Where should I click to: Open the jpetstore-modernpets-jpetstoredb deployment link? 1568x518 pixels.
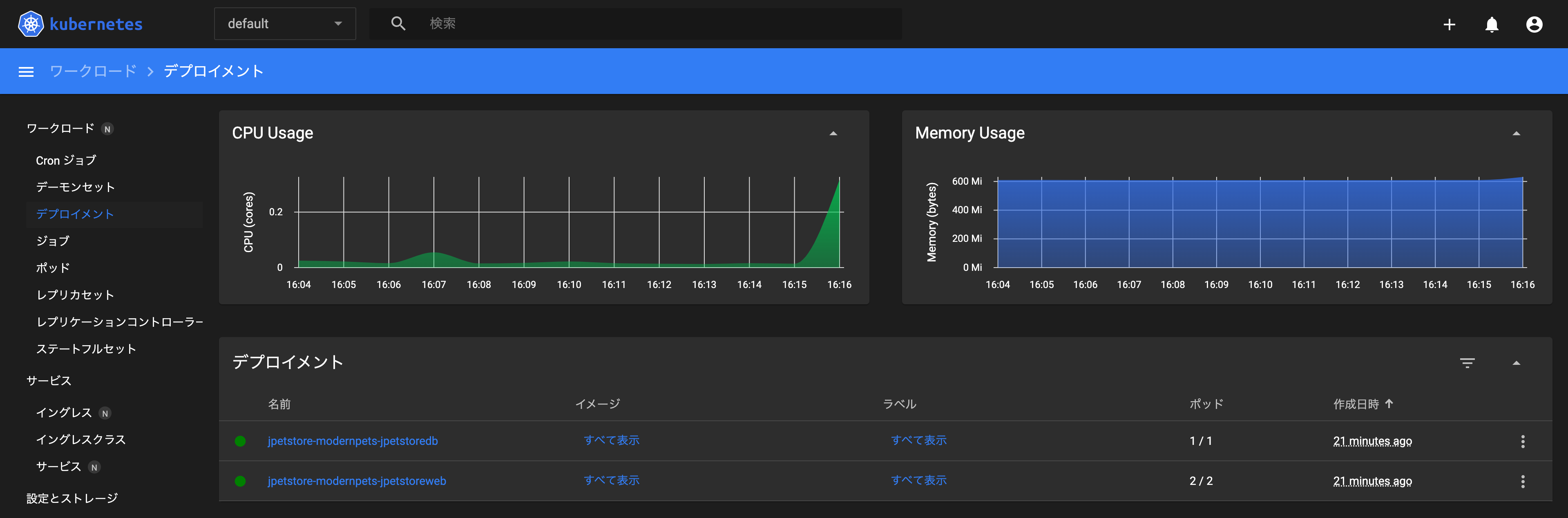tap(353, 441)
